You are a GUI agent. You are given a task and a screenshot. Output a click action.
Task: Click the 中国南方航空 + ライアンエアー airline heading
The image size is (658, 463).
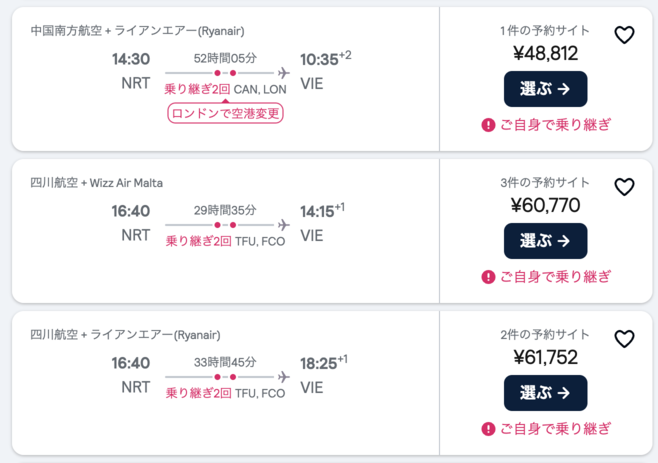pos(137,31)
